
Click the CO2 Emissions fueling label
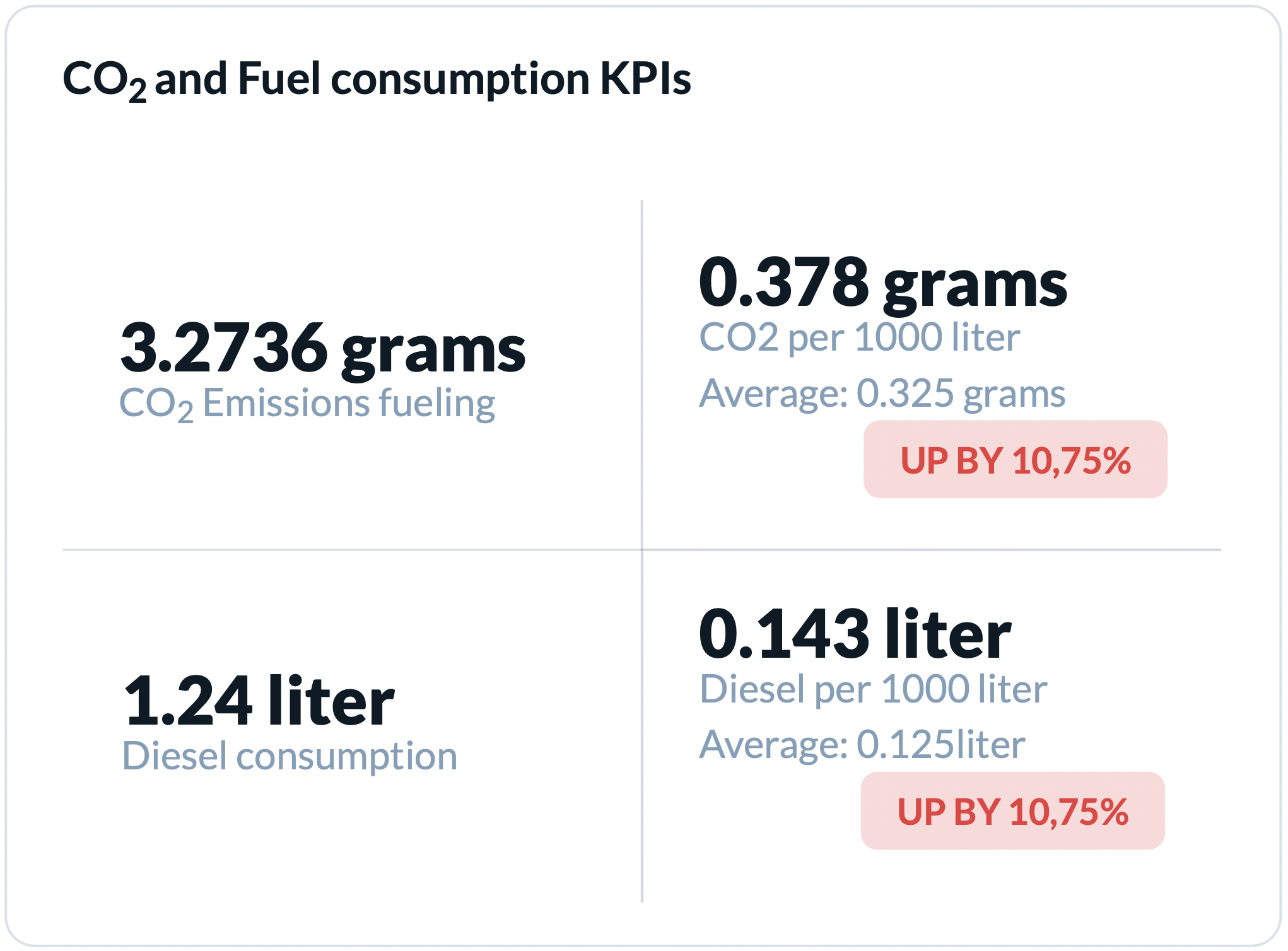[x=307, y=404]
